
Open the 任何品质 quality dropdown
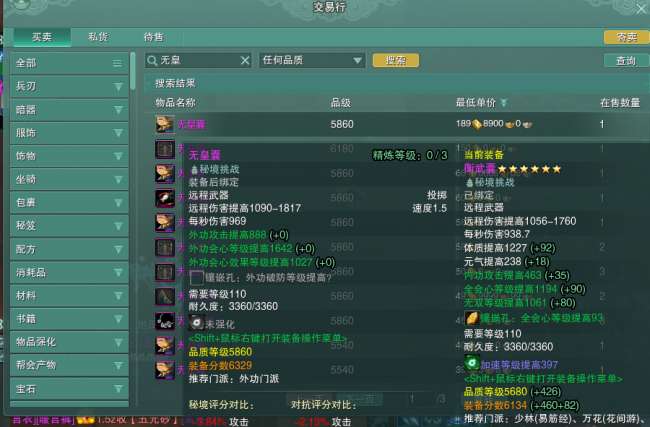[312, 61]
